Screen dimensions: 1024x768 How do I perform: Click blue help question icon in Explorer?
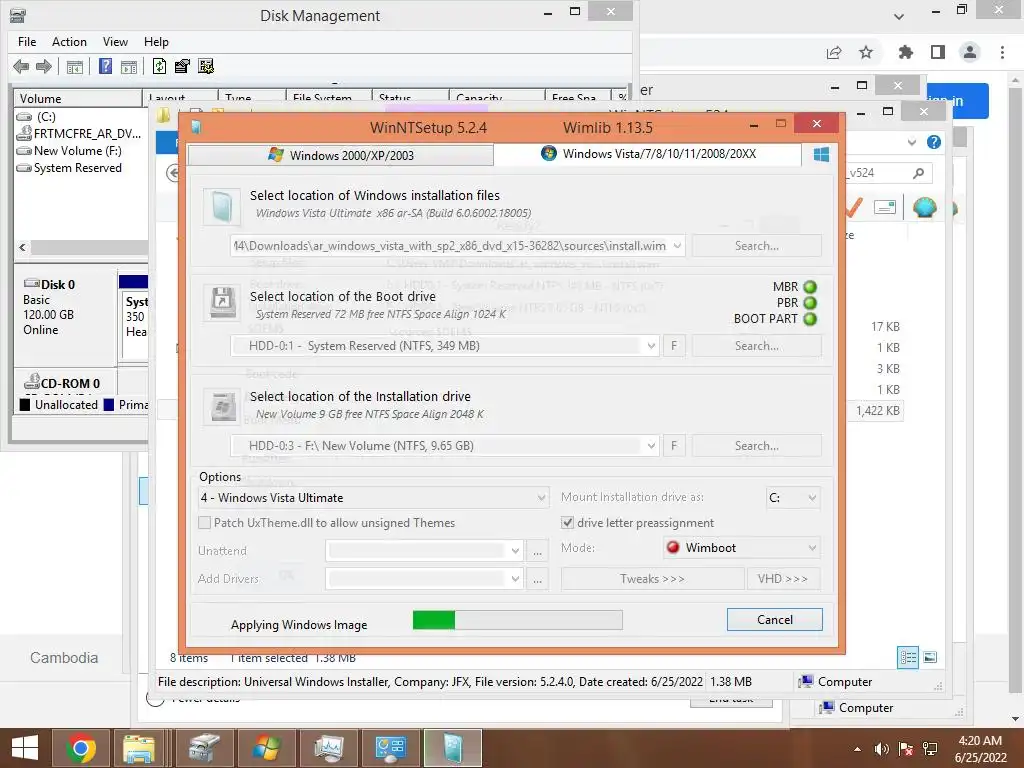click(x=934, y=142)
